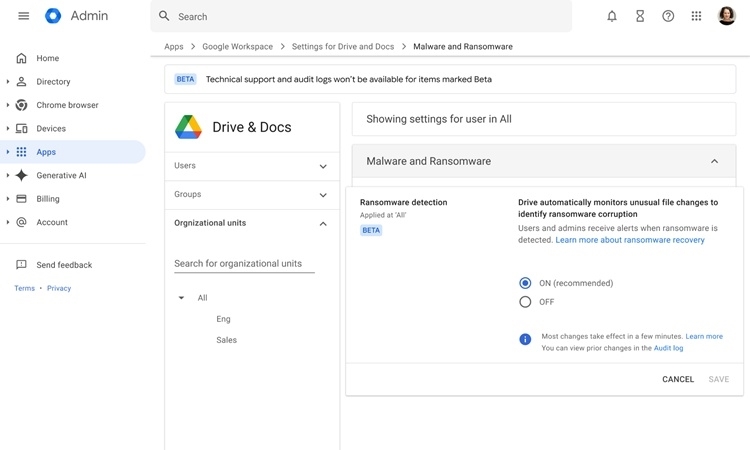Click the CANCEL button
This screenshot has height=450, width=750.
tap(677, 379)
